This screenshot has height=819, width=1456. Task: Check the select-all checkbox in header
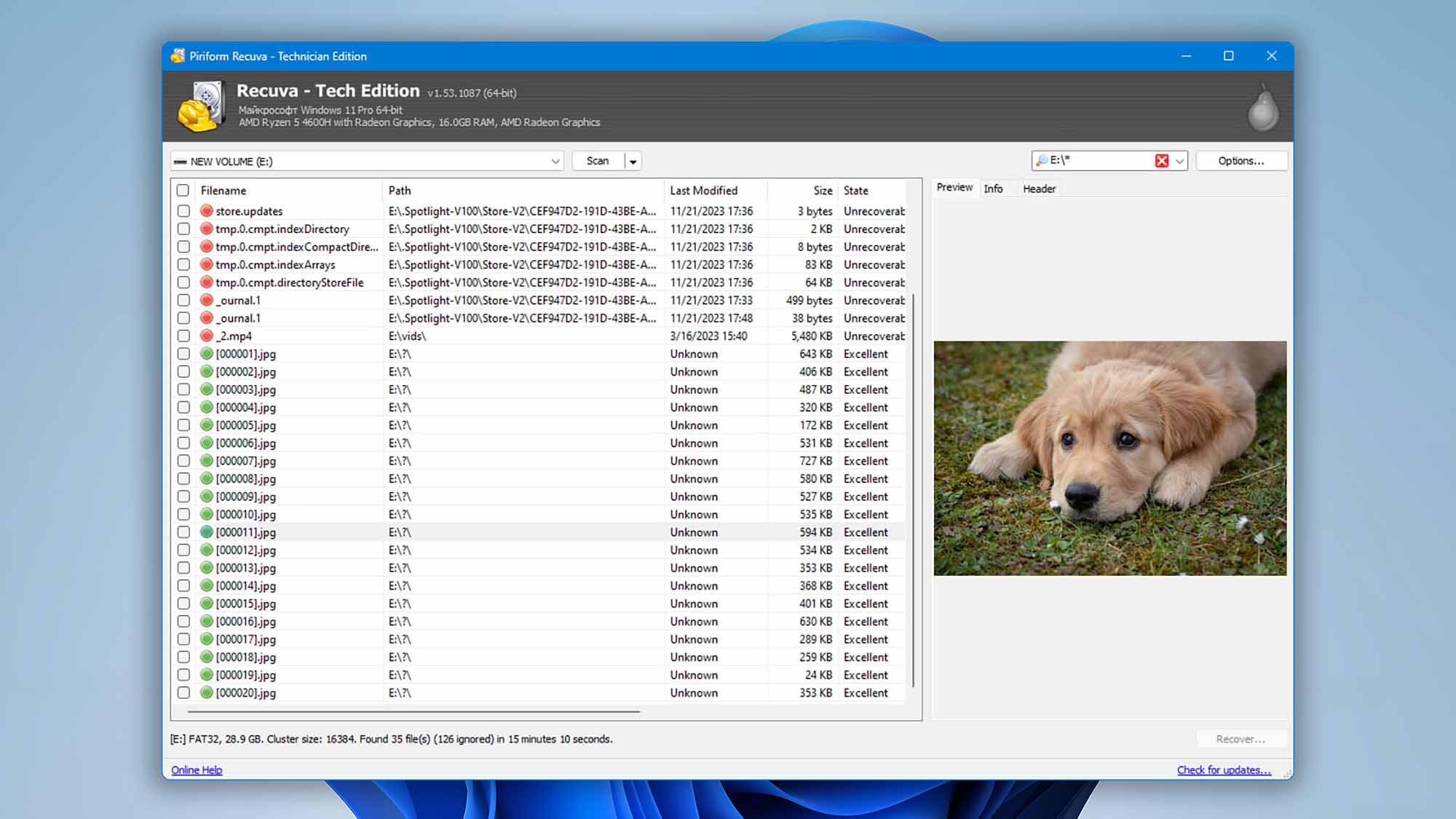click(183, 190)
